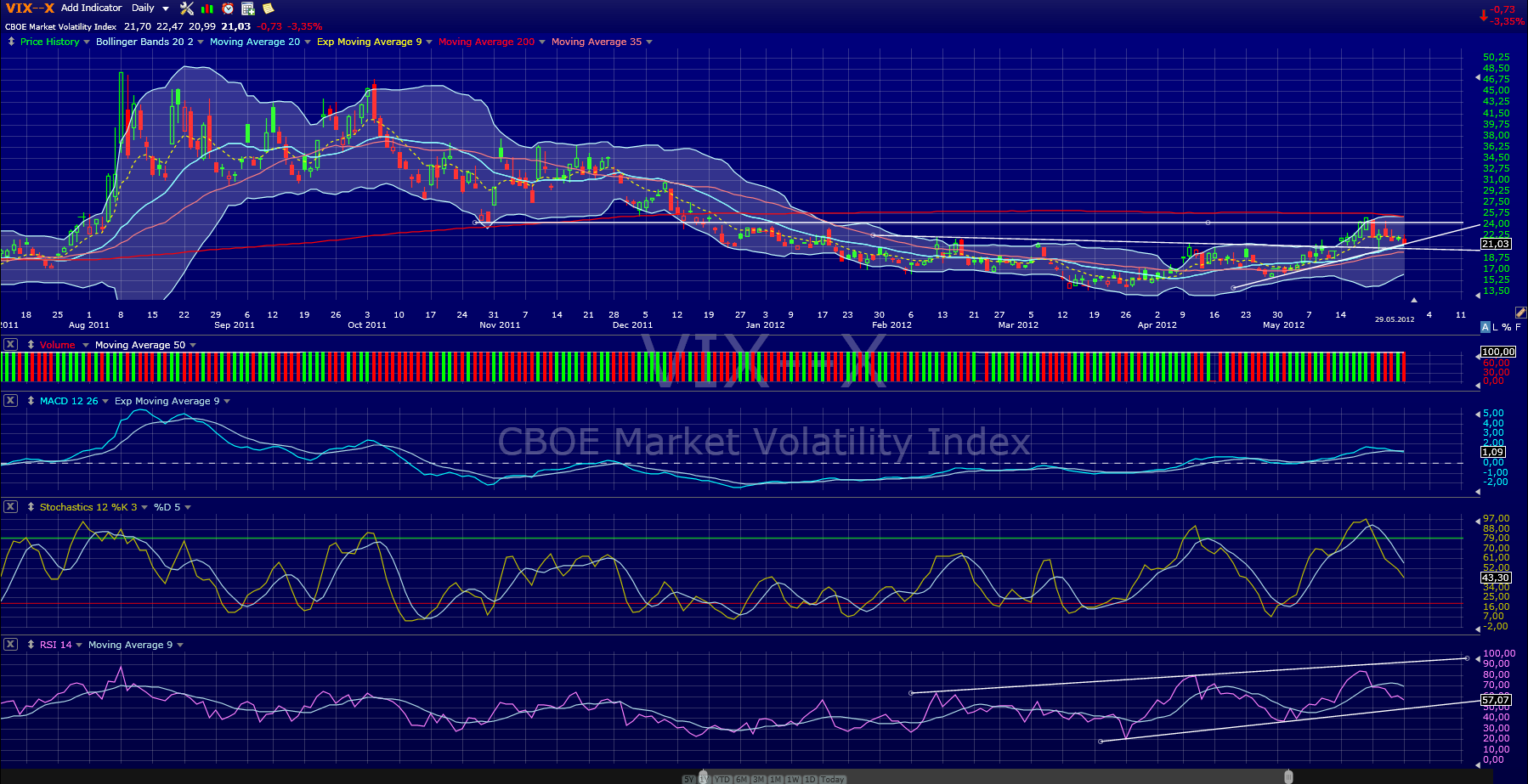
Task: Click the current price label 21,03
Action: 1497,244
